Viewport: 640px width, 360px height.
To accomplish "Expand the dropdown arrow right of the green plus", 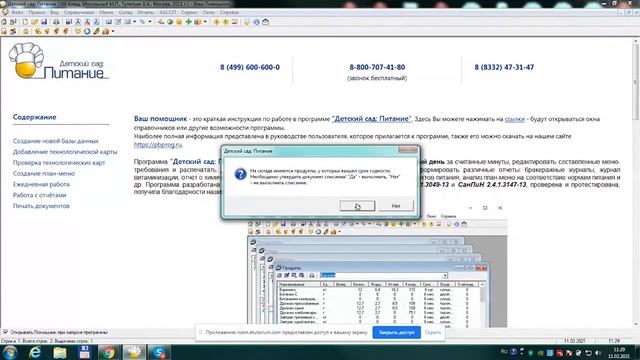I will click(205, 22).
